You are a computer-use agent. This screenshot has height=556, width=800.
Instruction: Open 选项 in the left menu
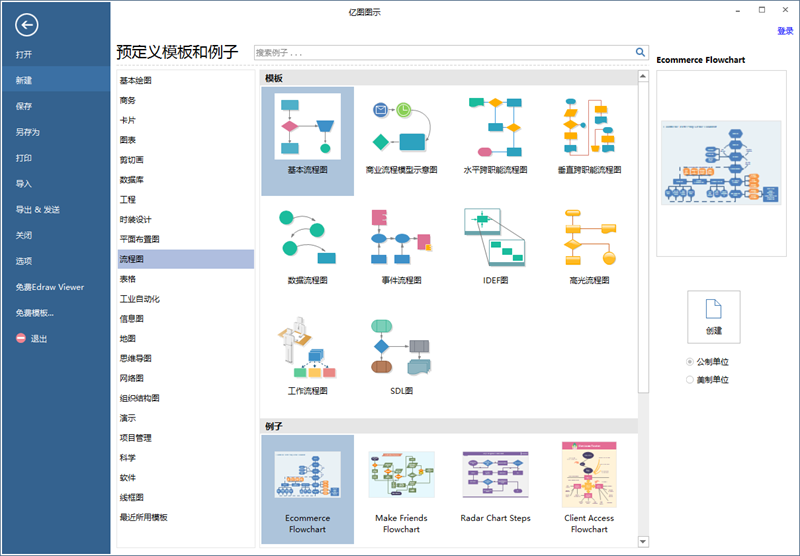click(24, 261)
